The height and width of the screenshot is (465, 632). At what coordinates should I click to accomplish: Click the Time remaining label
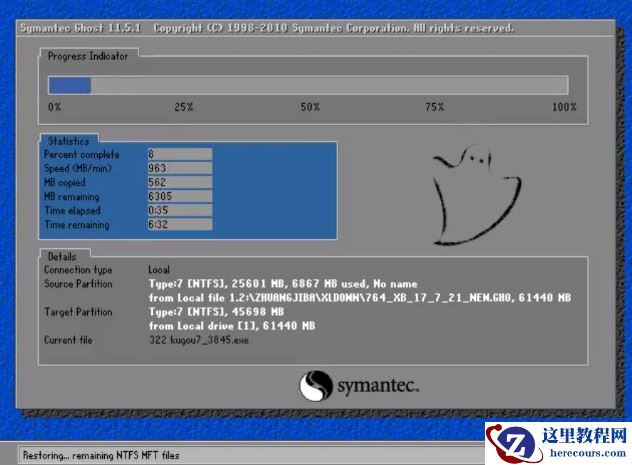coord(77,224)
